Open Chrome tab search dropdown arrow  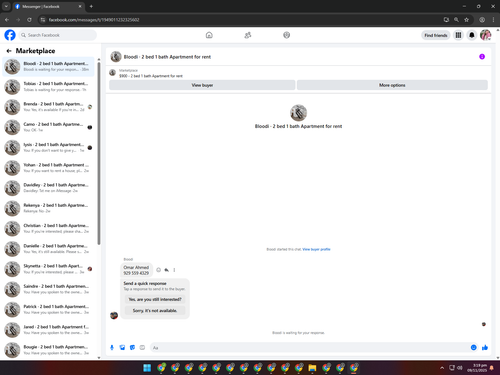click(x=6, y=6)
